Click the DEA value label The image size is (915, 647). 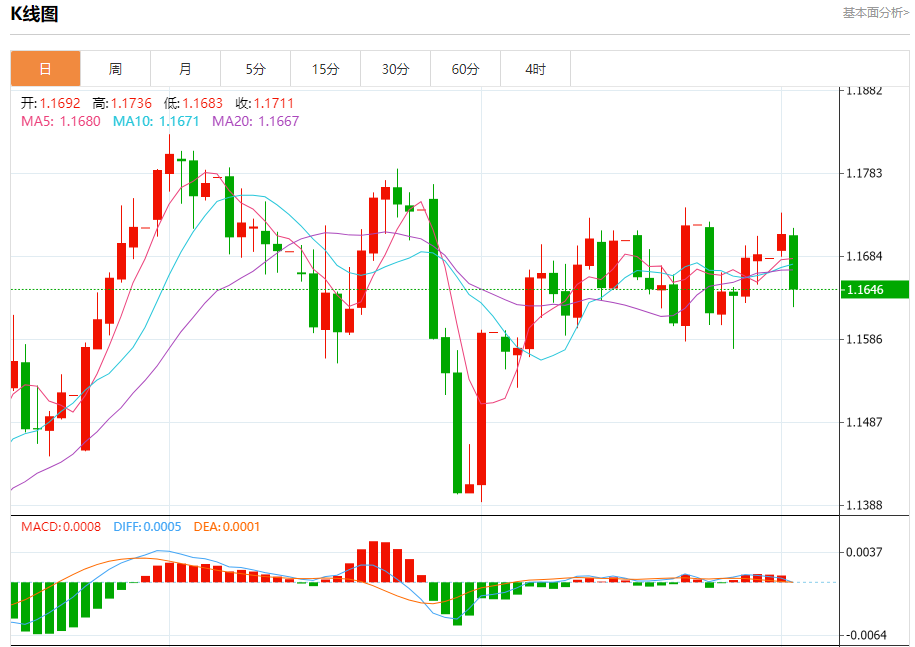(225, 526)
